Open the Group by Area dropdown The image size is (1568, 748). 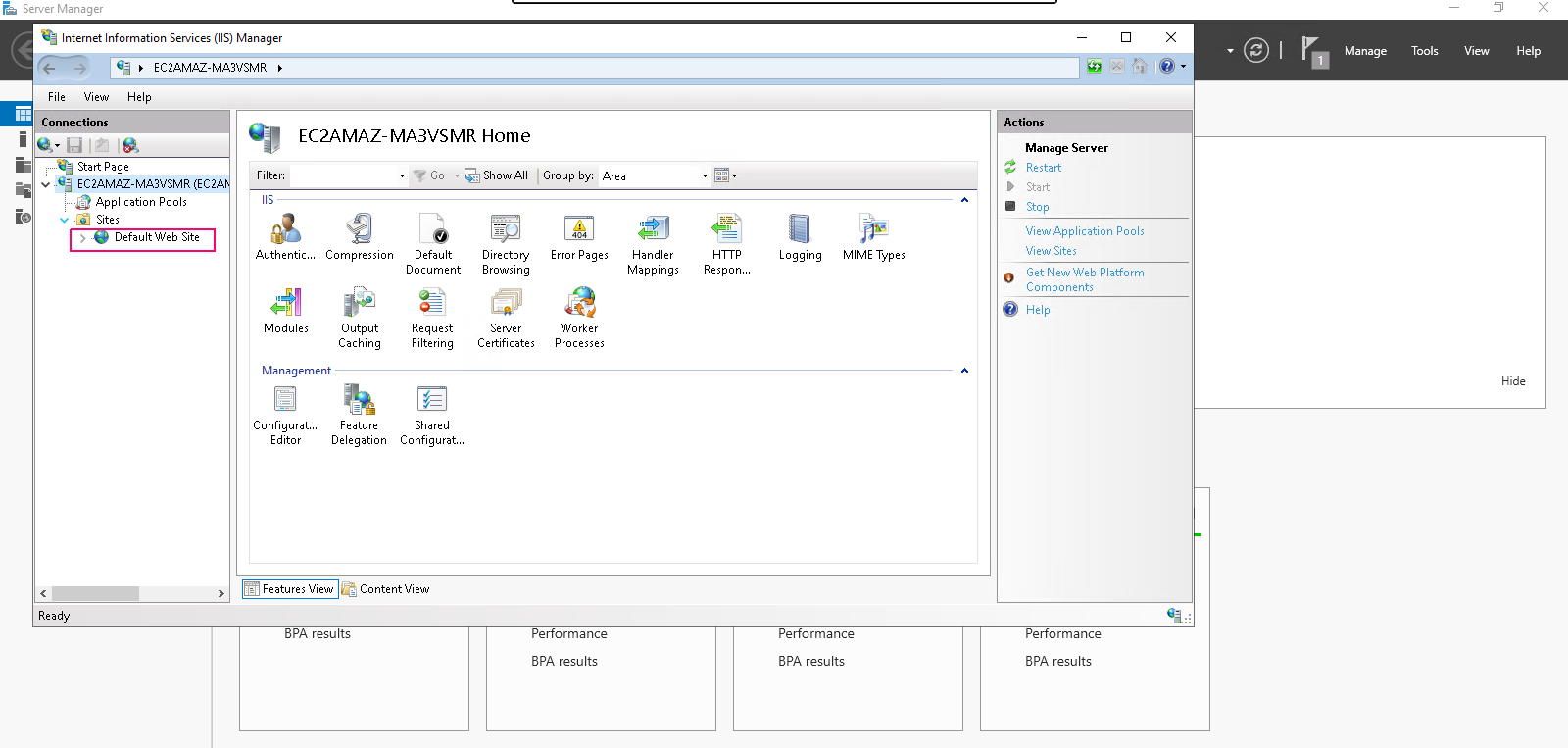[705, 175]
